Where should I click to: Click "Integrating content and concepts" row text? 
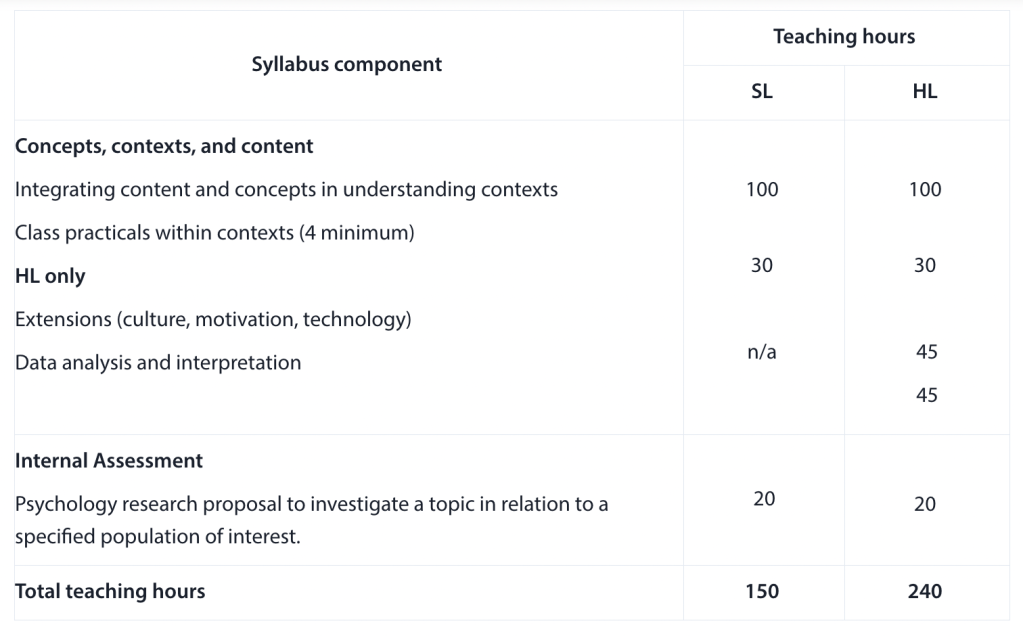click(286, 189)
